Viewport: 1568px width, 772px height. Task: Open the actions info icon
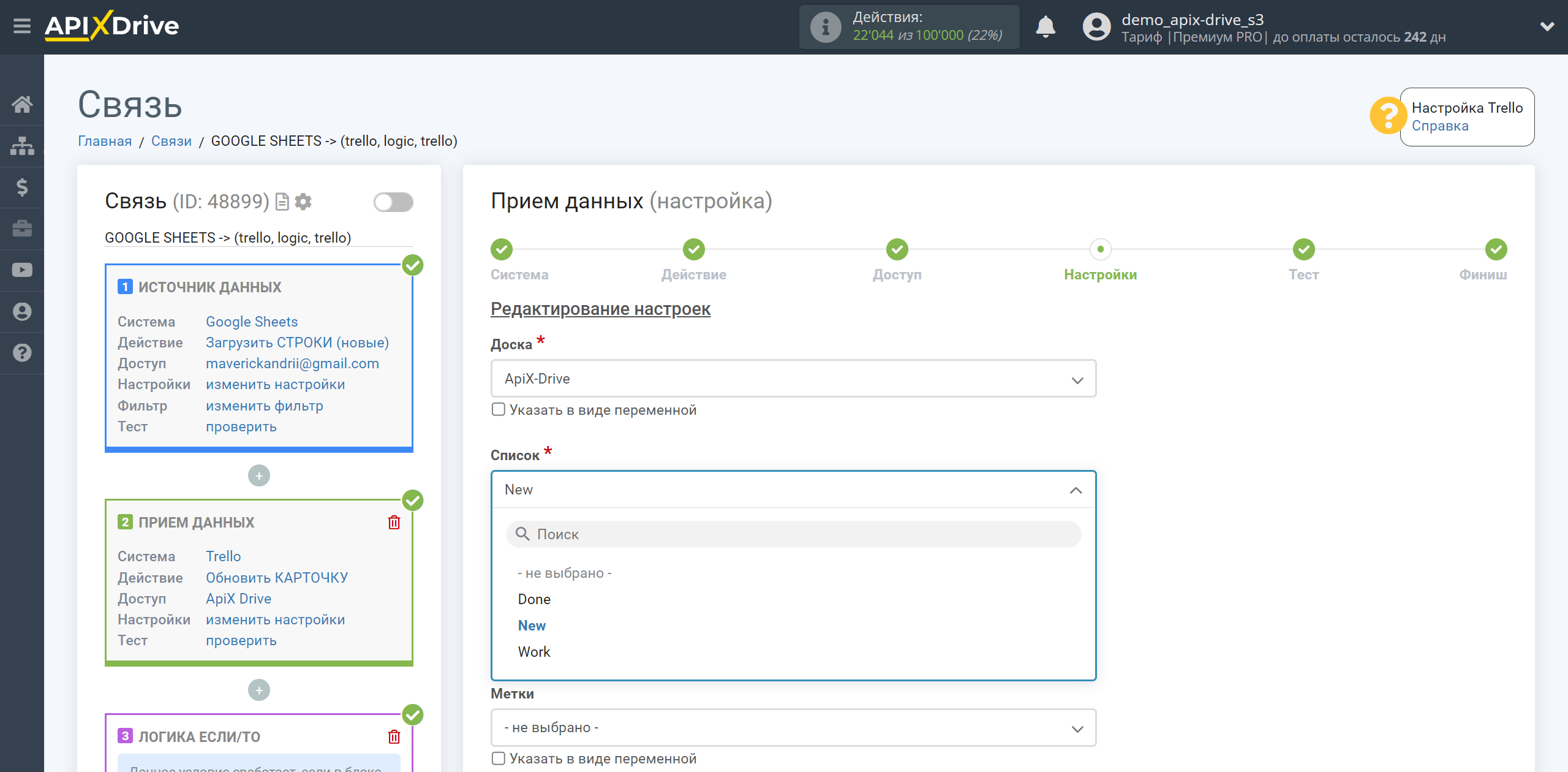coord(825,27)
